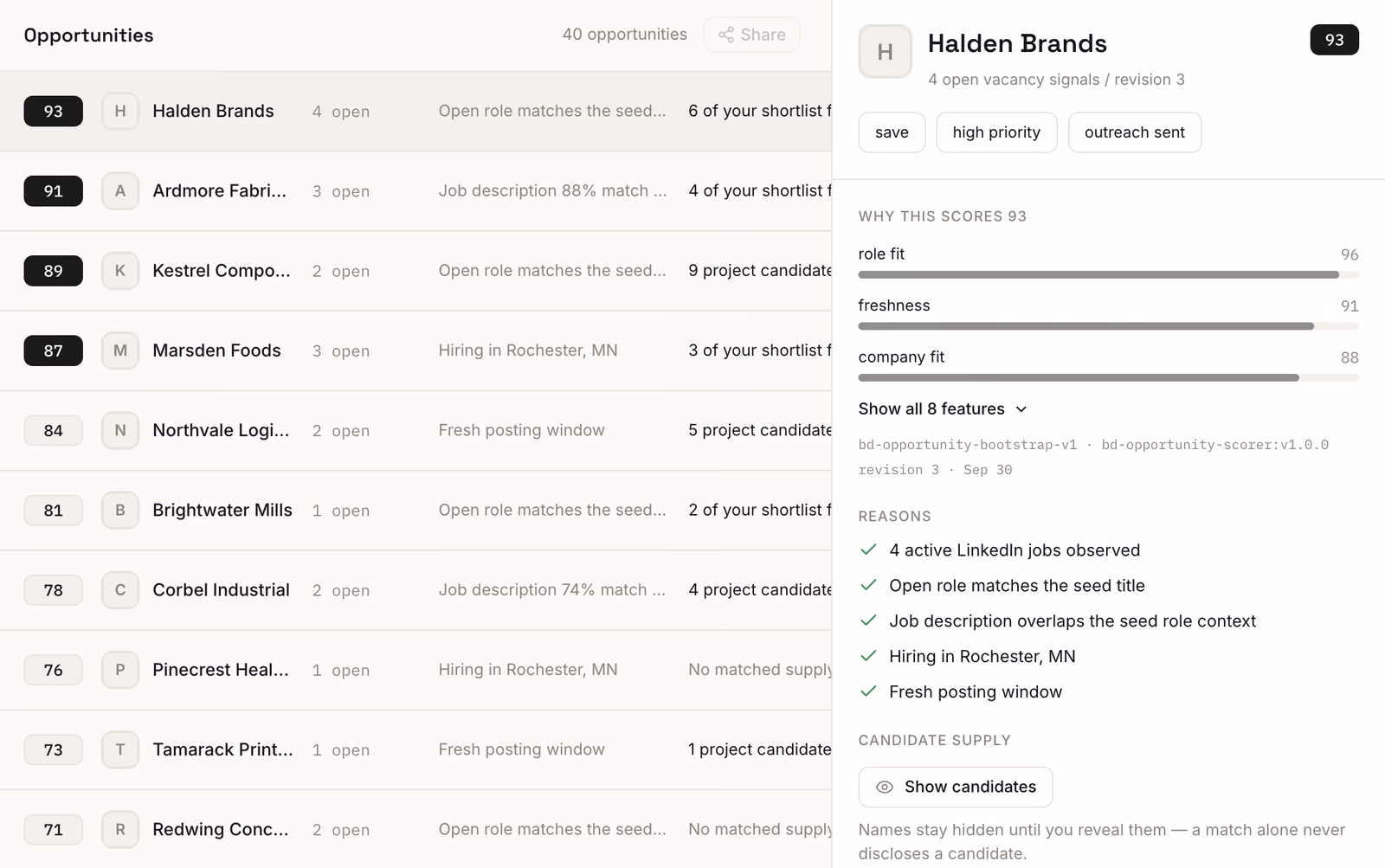Click the 93 score badge in detail header
This screenshot has height=868, width=1385.
coord(1334,40)
